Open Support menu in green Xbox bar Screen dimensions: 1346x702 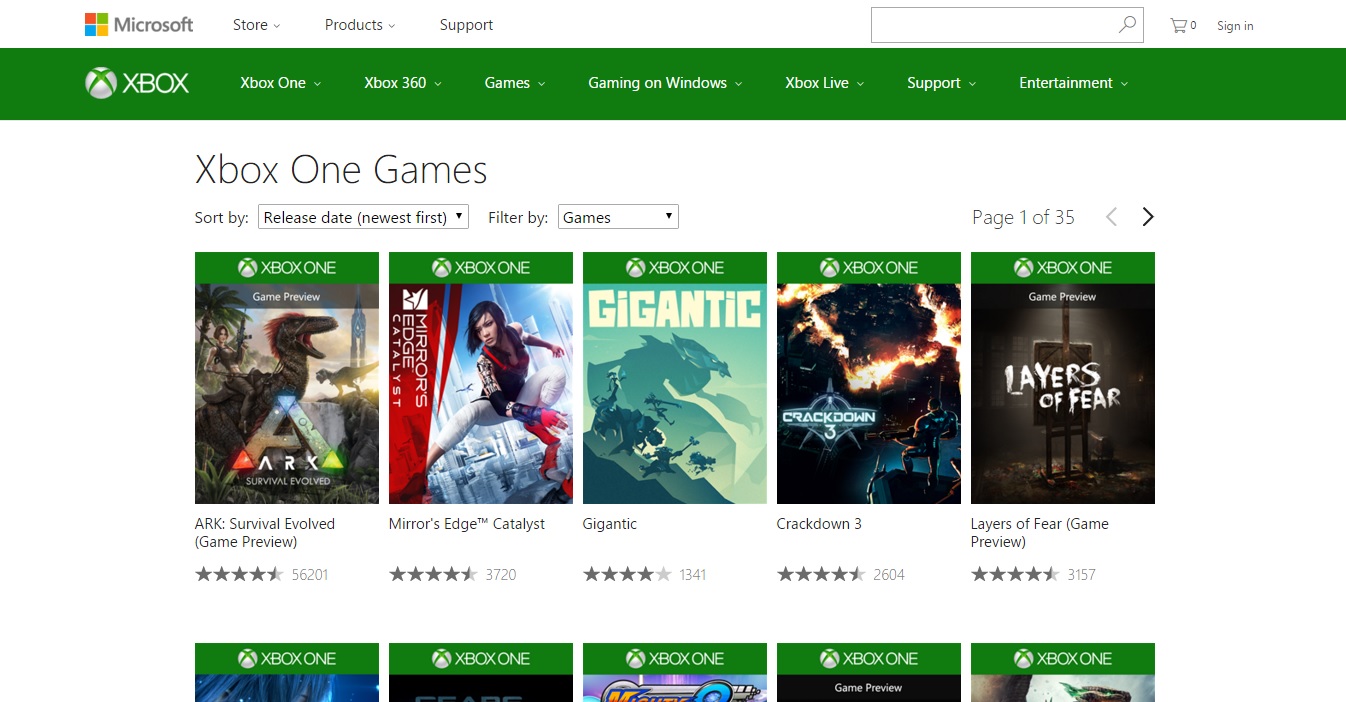click(x=942, y=83)
